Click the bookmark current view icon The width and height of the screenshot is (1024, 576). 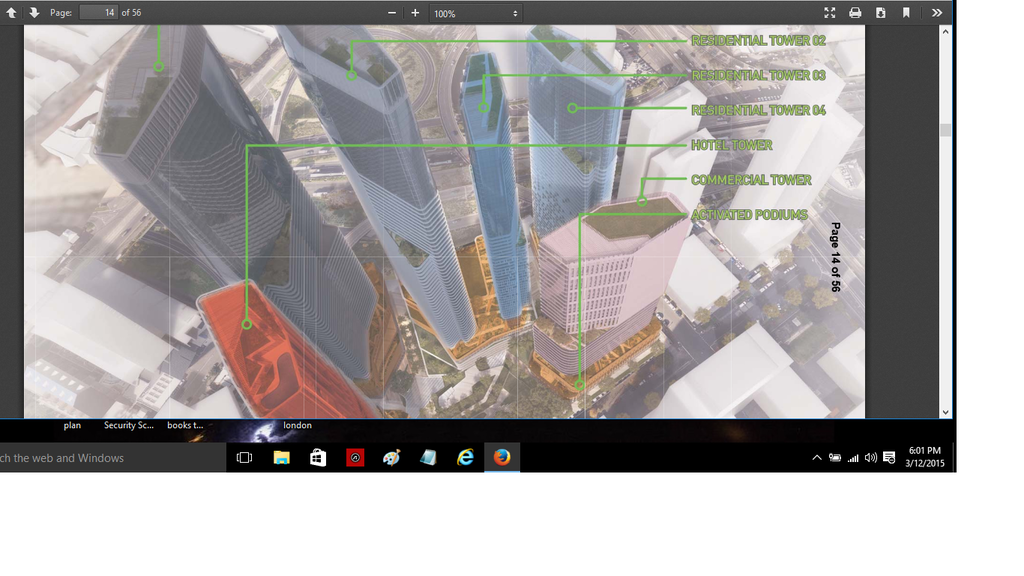pos(906,13)
